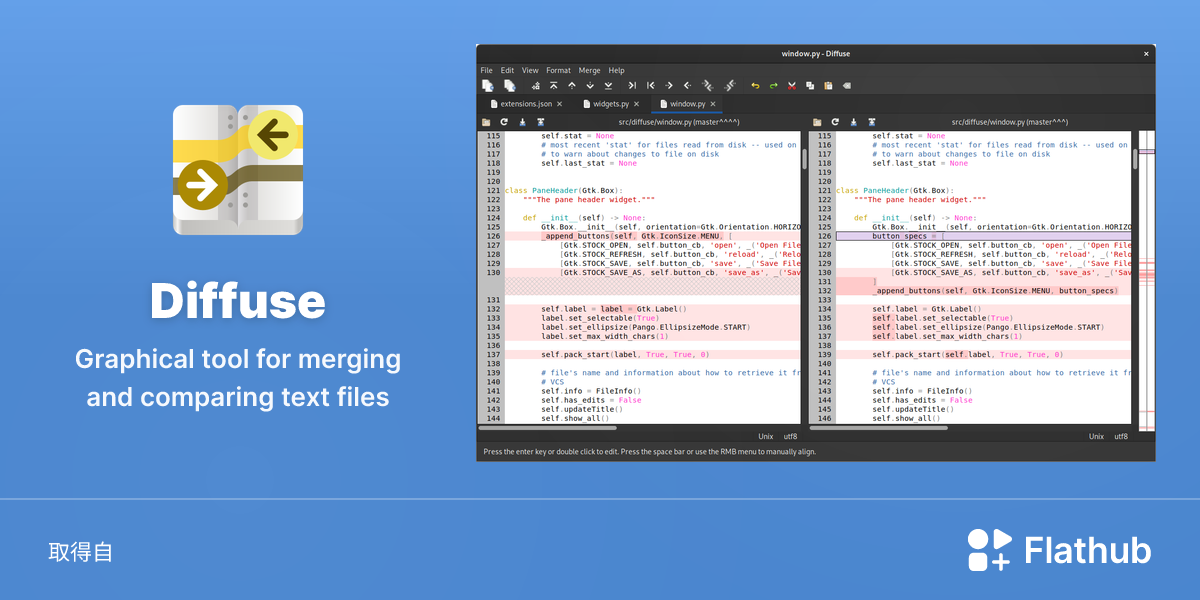Close the extensions.json tab
This screenshot has width=1200, height=600.
tap(559, 104)
